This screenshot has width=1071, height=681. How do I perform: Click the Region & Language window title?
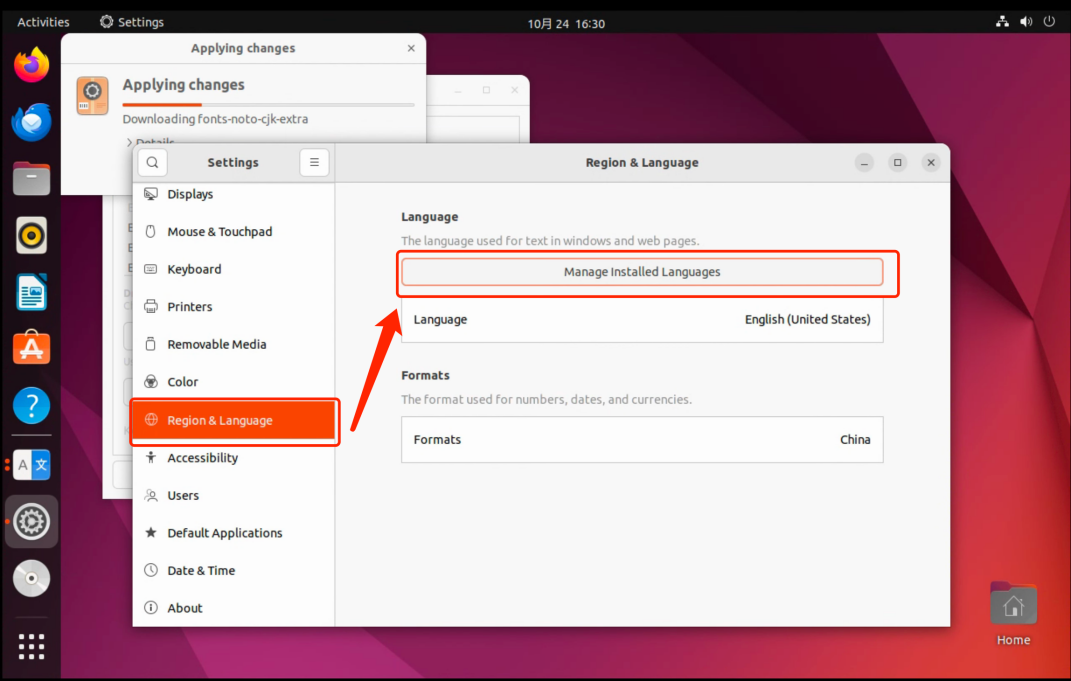point(642,163)
